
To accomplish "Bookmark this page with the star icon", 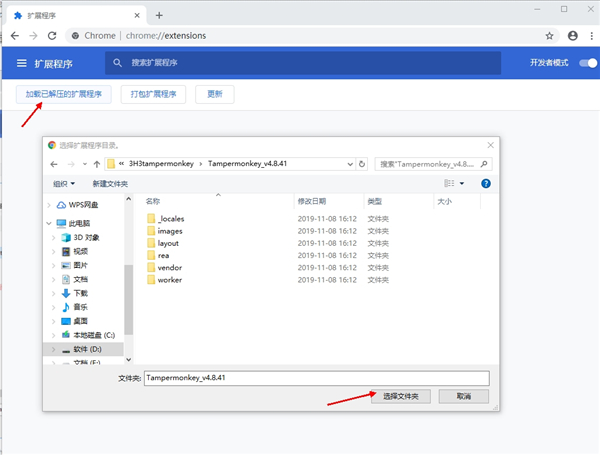I will (x=549, y=35).
